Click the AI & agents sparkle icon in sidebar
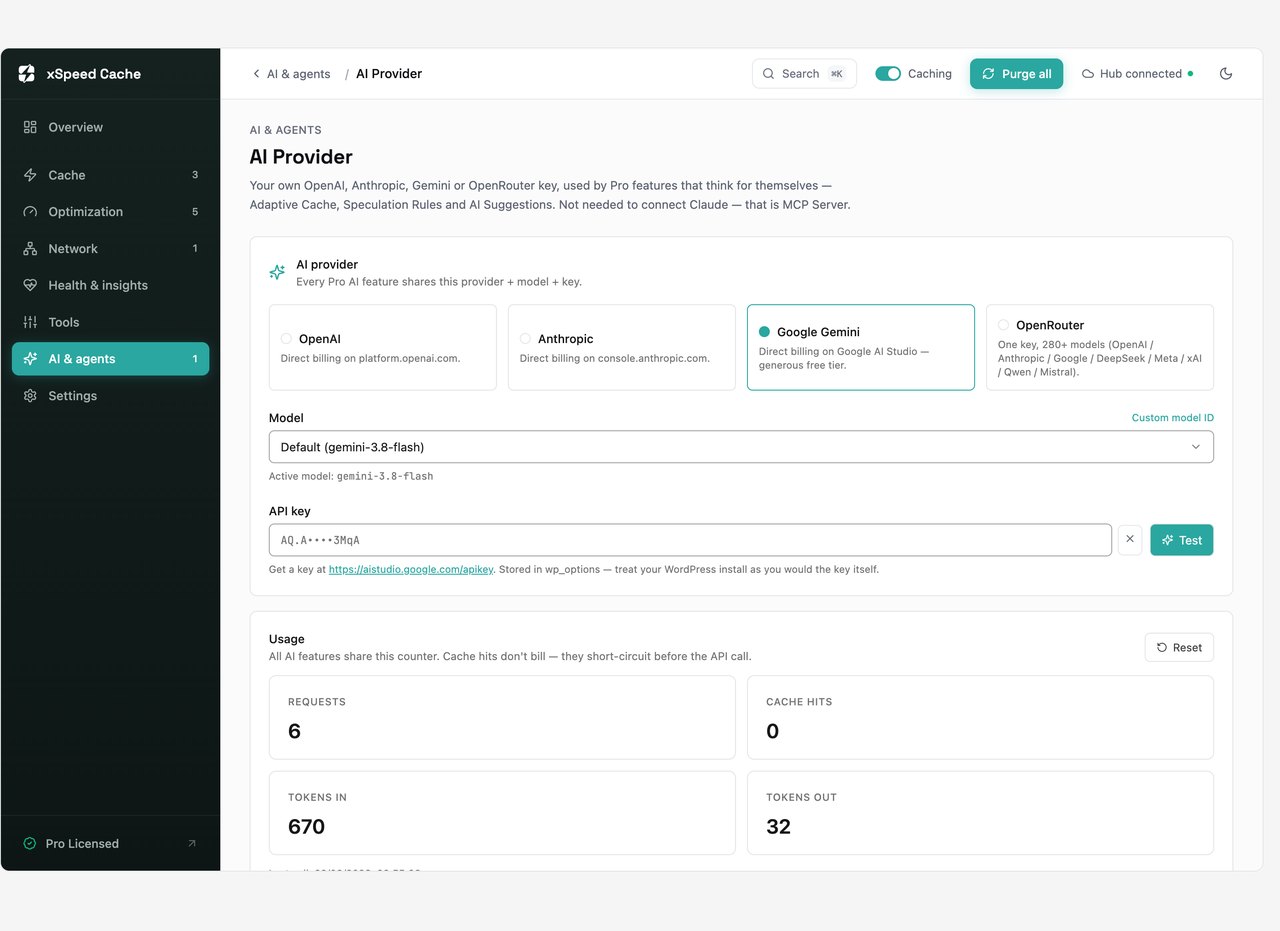1280x931 pixels. [30, 359]
